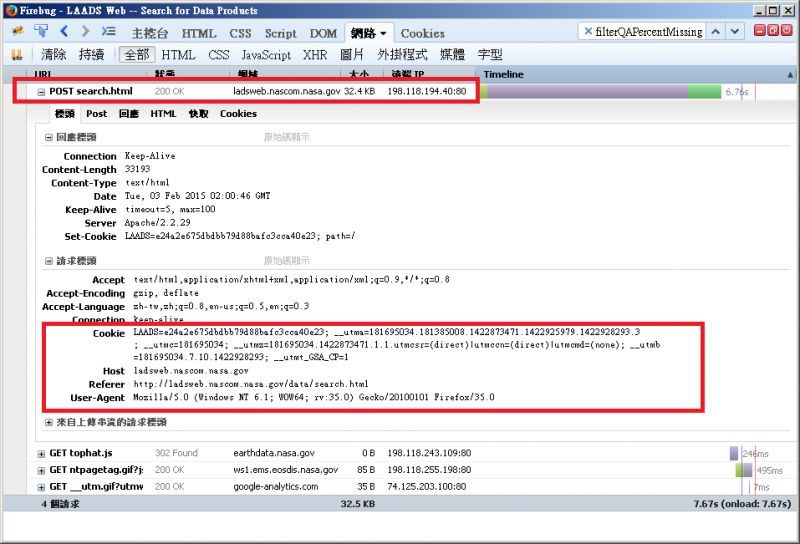
Task: Activate the element inspect pointer icon
Action: click(41, 32)
